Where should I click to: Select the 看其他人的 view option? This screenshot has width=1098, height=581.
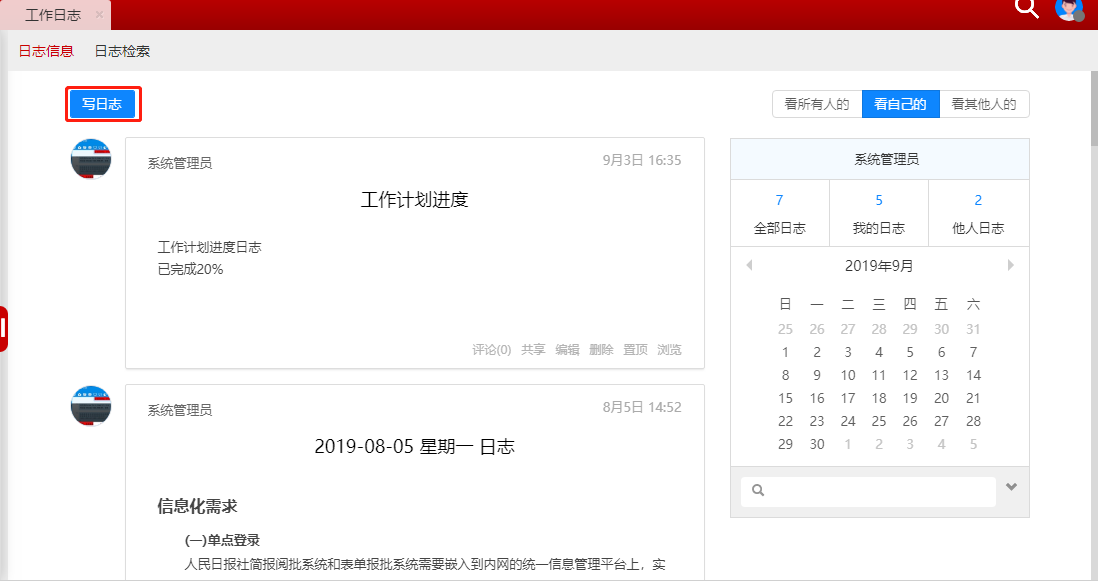pyautogui.click(x=984, y=104)
